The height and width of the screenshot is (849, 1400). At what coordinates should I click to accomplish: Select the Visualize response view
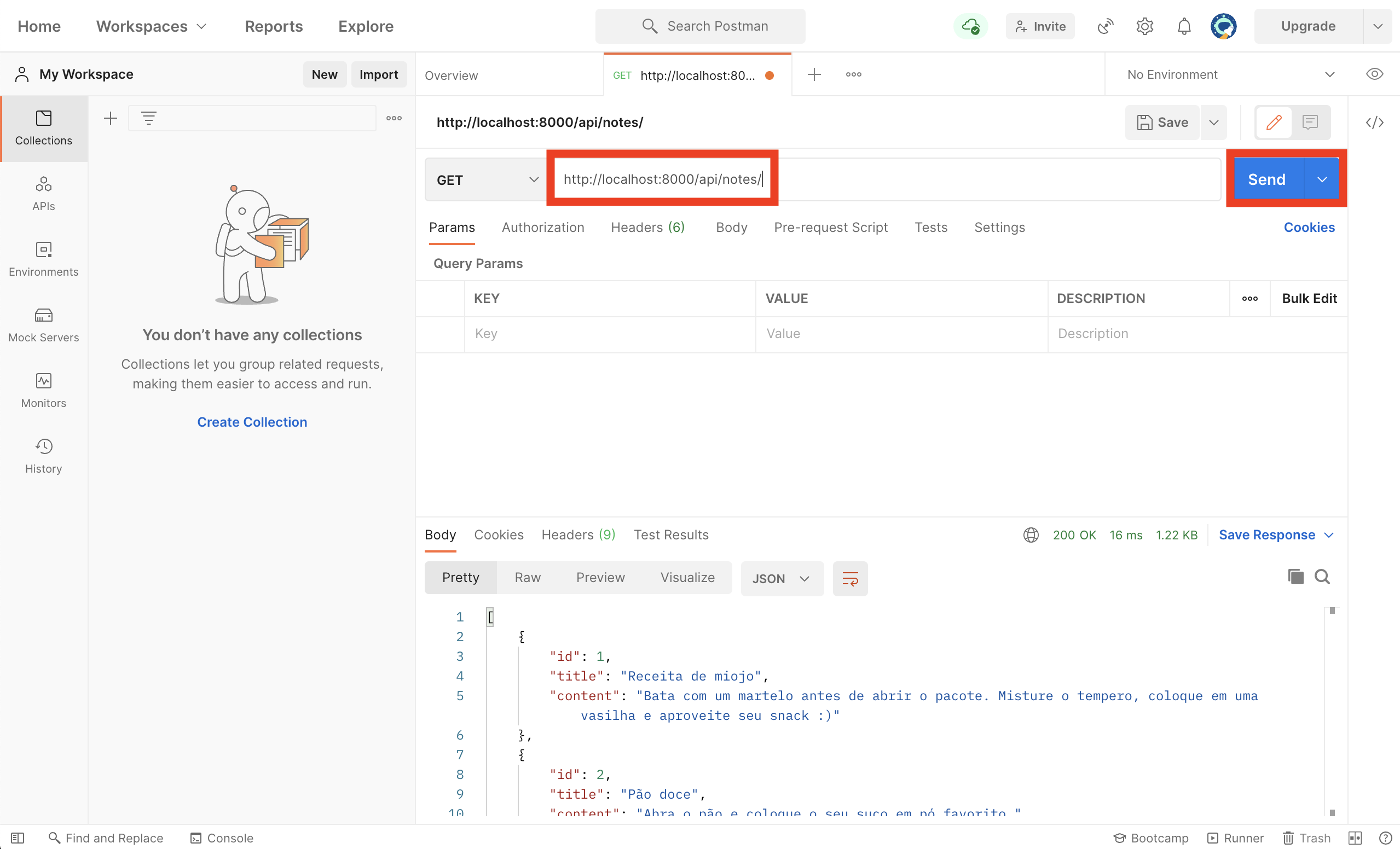click(687, 577)
